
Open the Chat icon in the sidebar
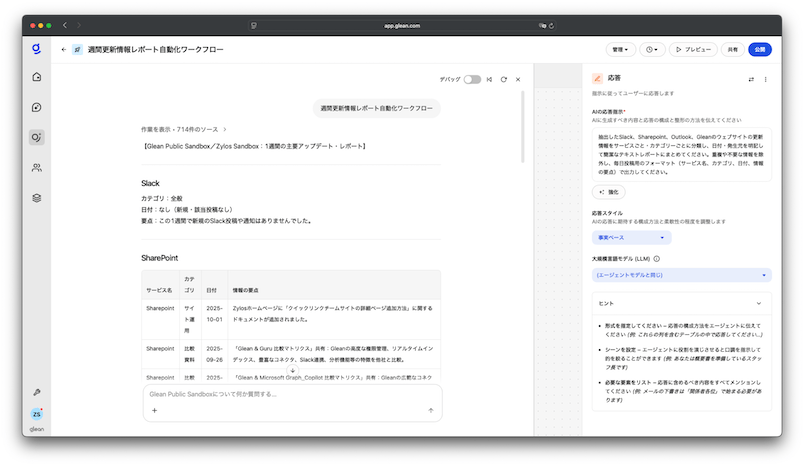tap(36, 107)
